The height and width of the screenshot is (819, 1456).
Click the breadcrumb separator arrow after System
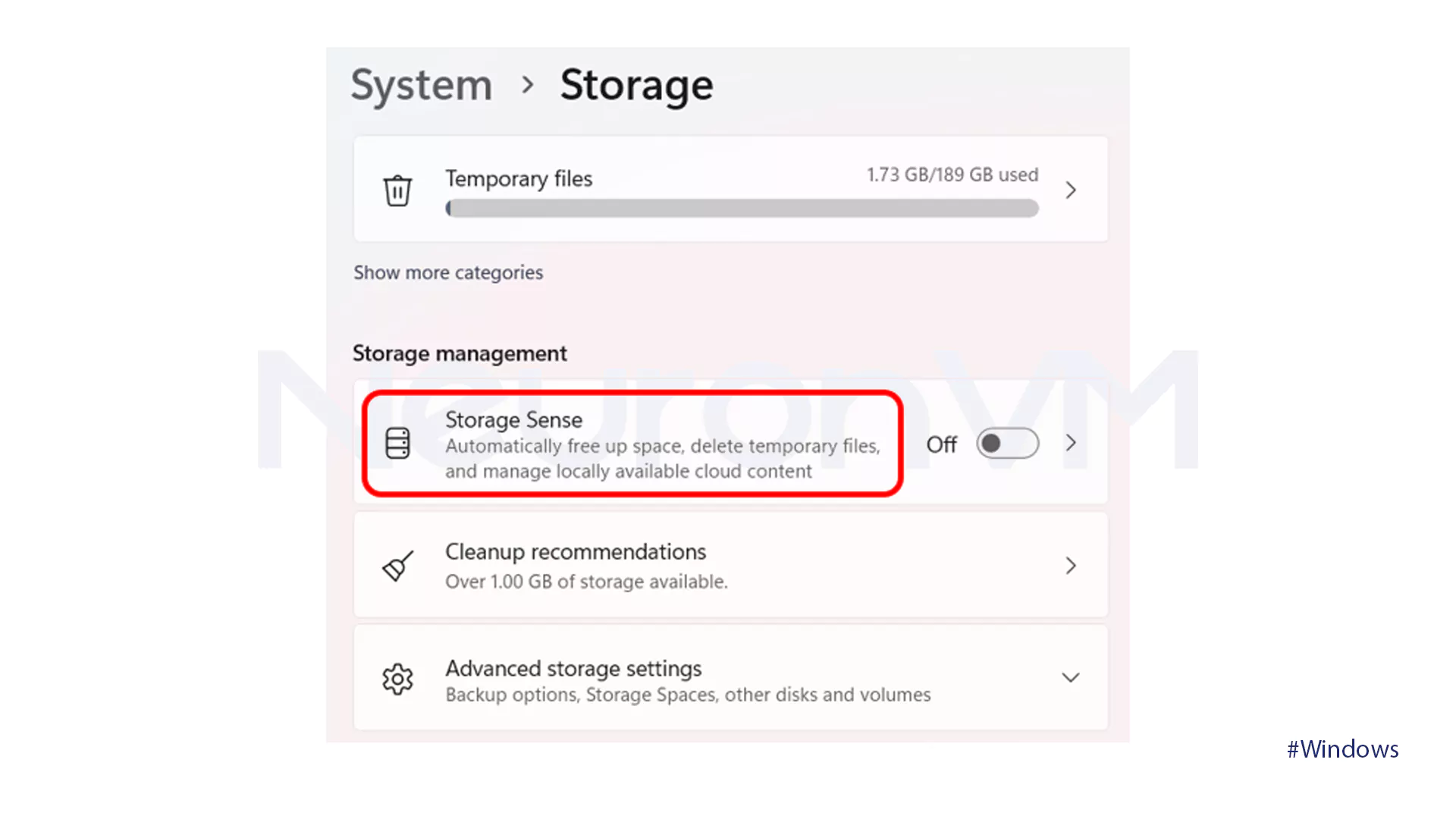pos(528,85)
